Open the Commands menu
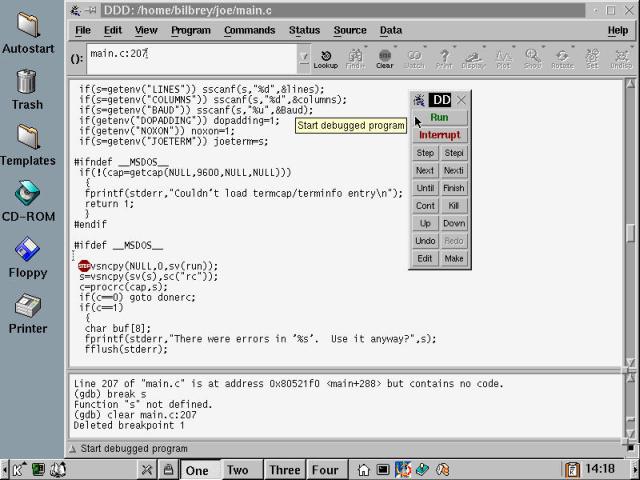The height and width of the screenshot is (480, 640). coord(249,30)
